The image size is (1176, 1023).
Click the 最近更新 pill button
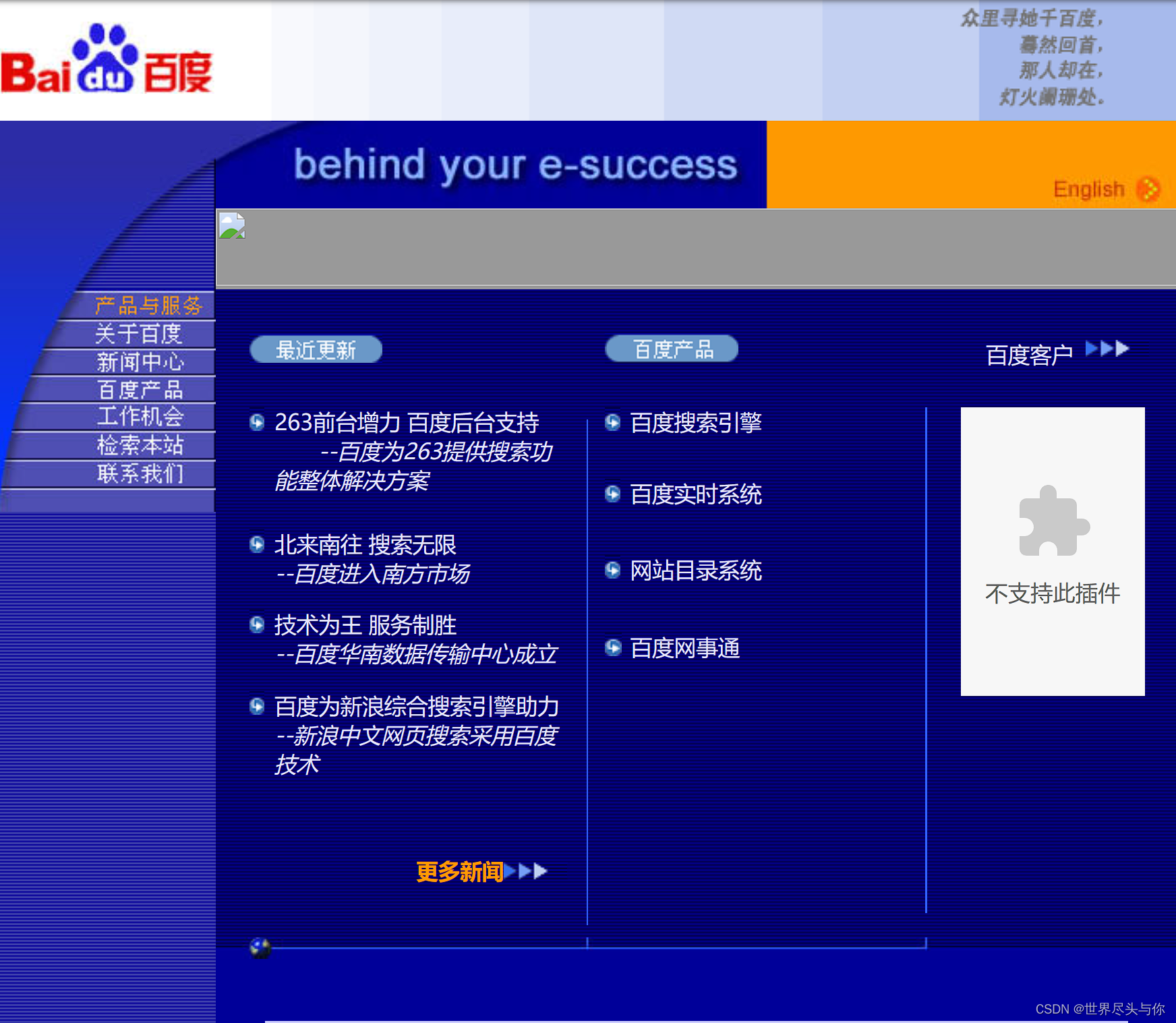click(316, 349)
